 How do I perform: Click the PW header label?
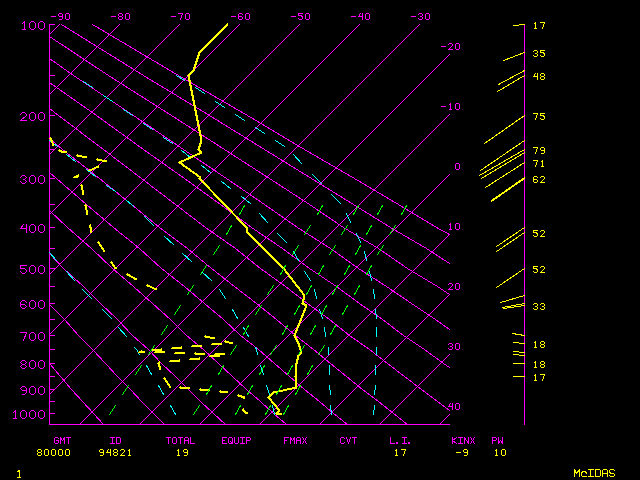(498, 440)
